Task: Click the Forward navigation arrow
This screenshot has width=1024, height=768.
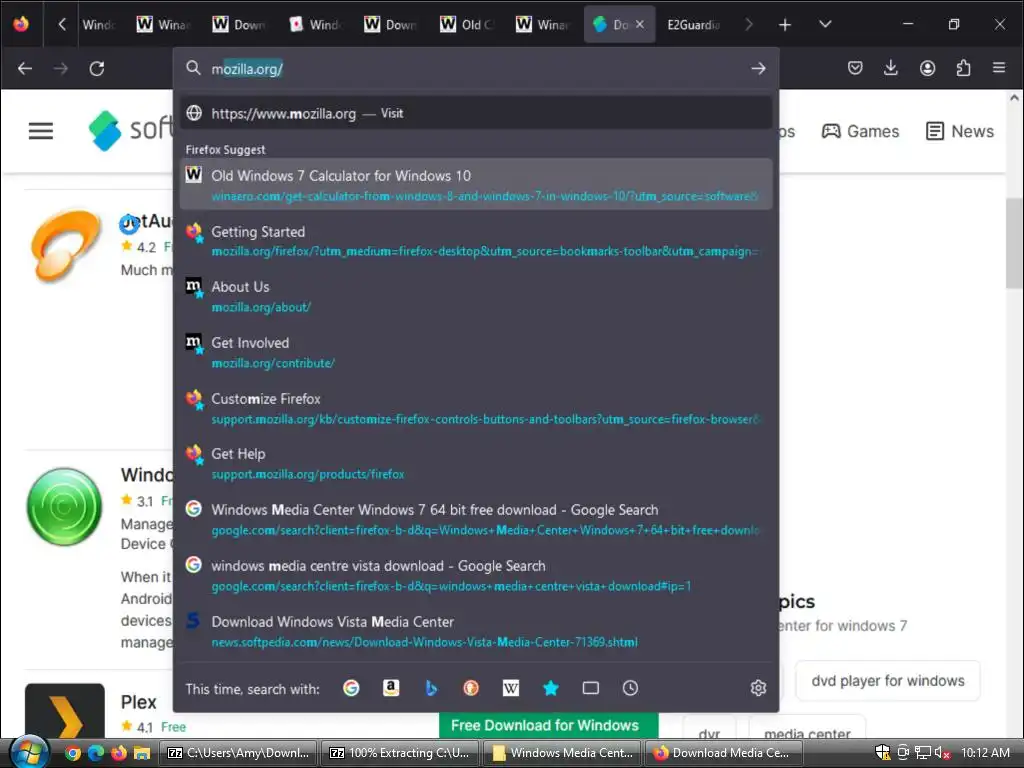Action: pyautogui.click(x=61, y=68)
